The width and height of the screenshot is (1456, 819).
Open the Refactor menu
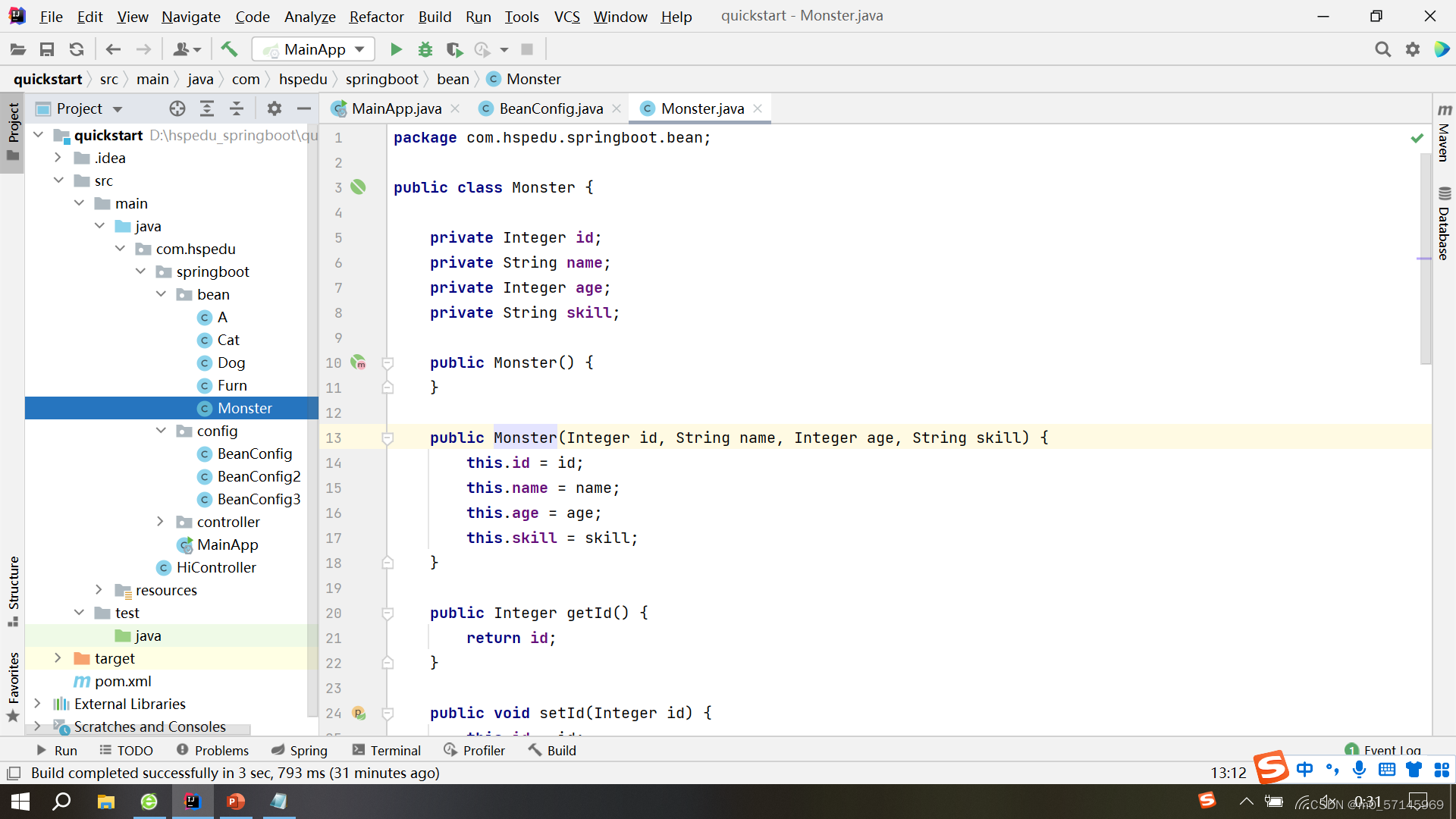376,16
